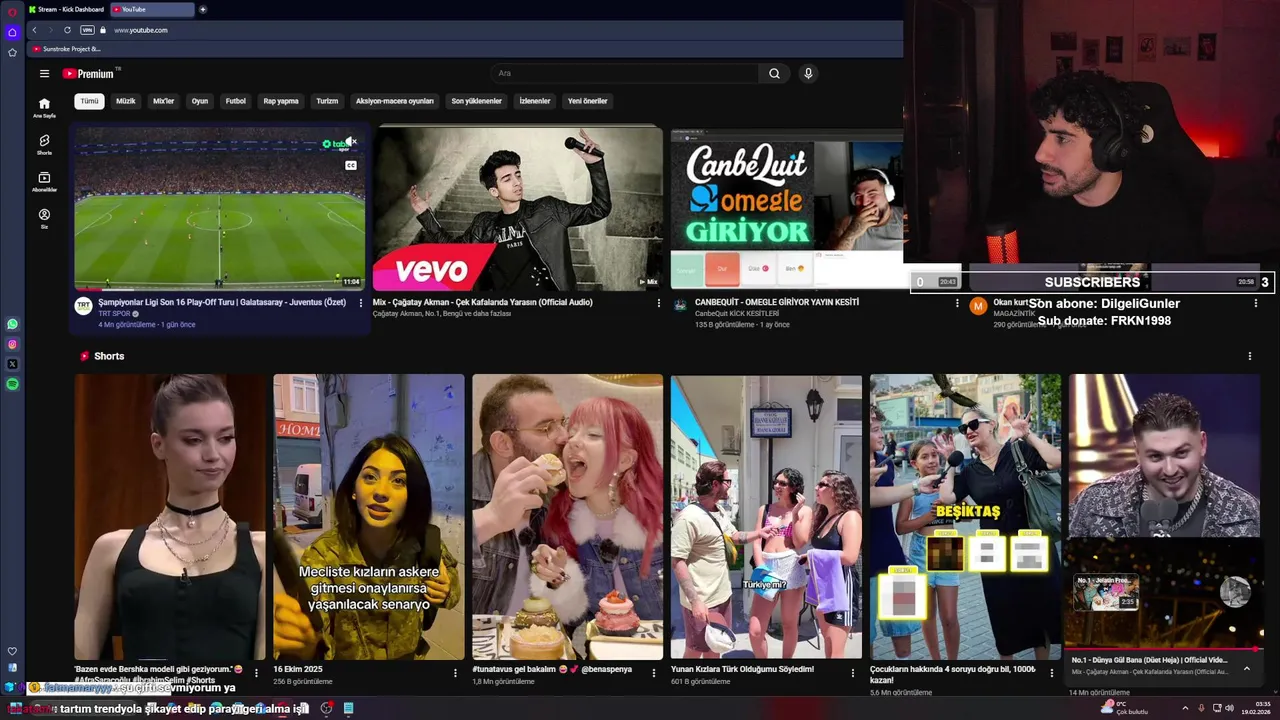Image resolution: width=1280 pixels, height=720 pixels.
Task: Open the taskbar clock showing 03:35
Action: click(1255, 708)
